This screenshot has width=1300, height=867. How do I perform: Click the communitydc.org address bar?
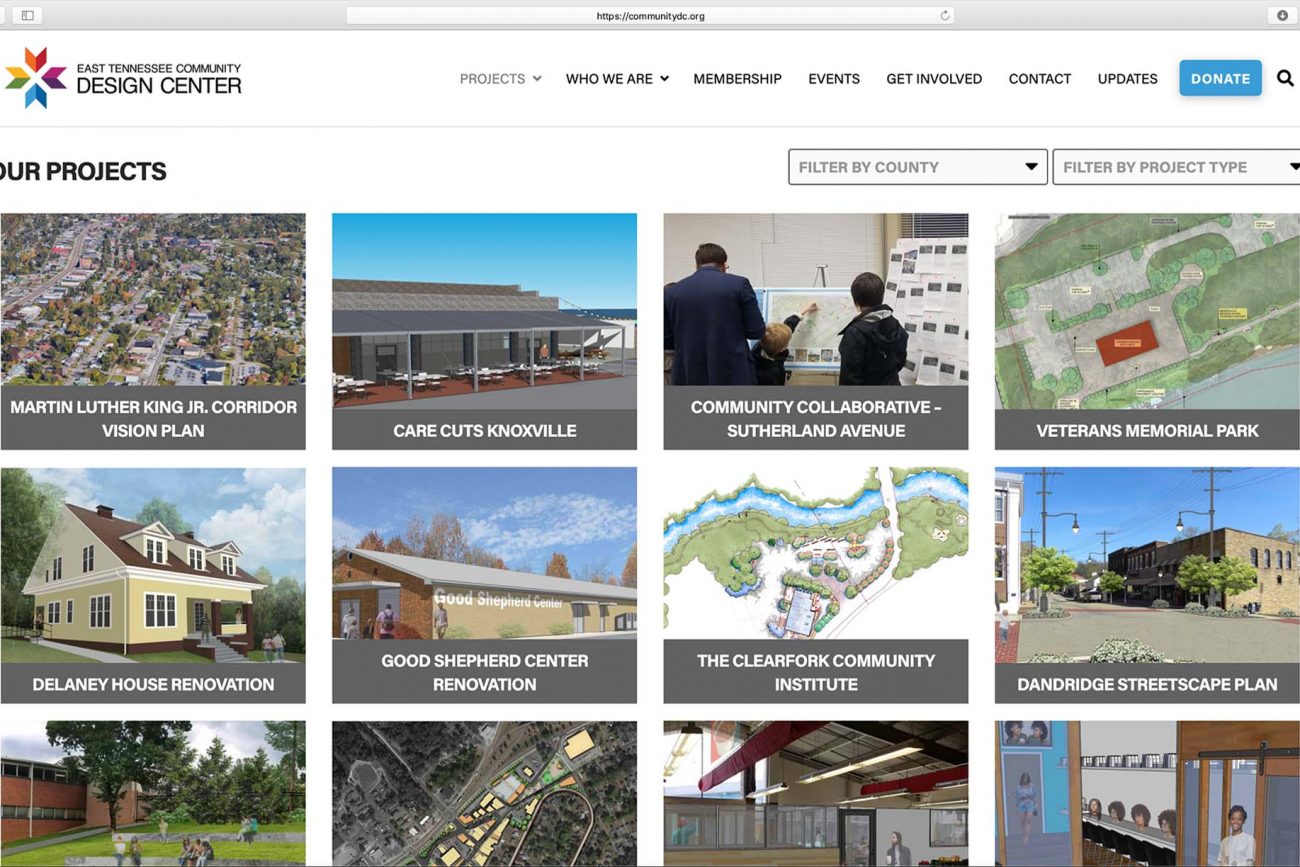pyautogui.click(x=650, y=16)
